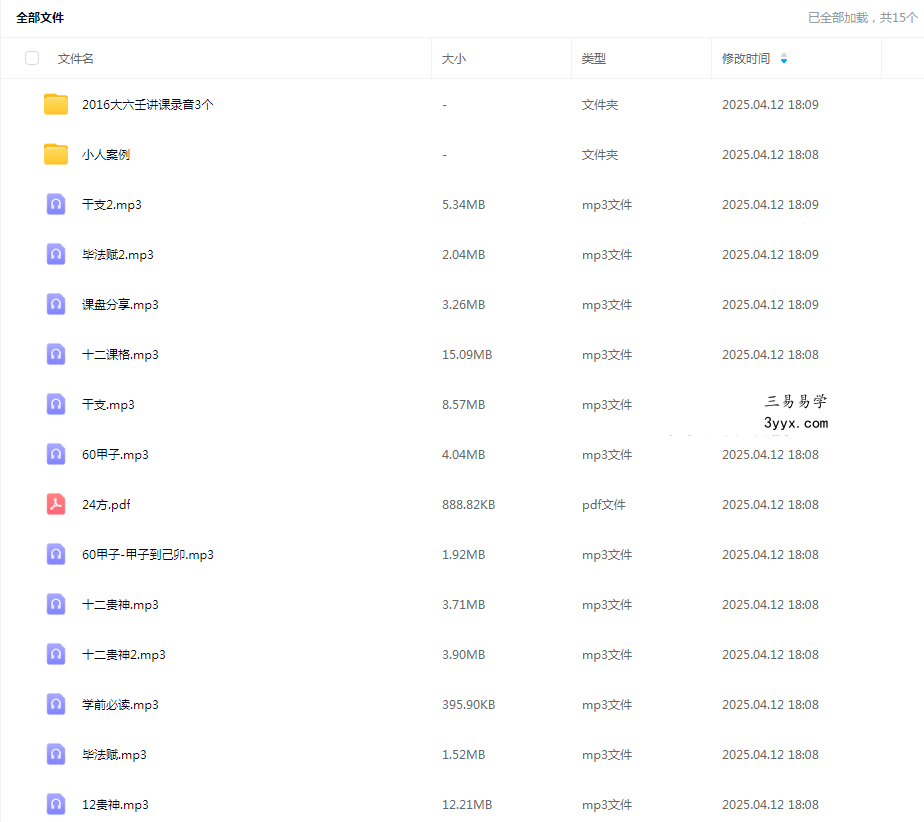The height and width of the screenshot is (822, 924).
Task: Open folder name 2016大六壬讲课录音3个
Action: point(147,104)
